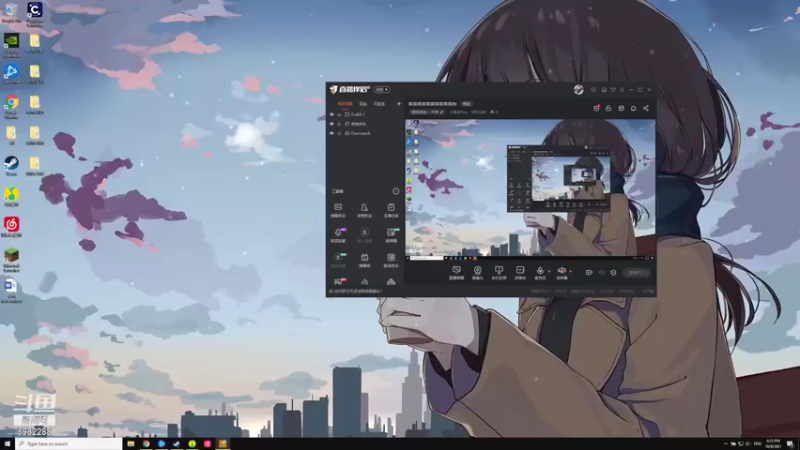Add a screen capture source from bottom toolbar
Screen dimensions: 800x450
[x=456, y=272]
